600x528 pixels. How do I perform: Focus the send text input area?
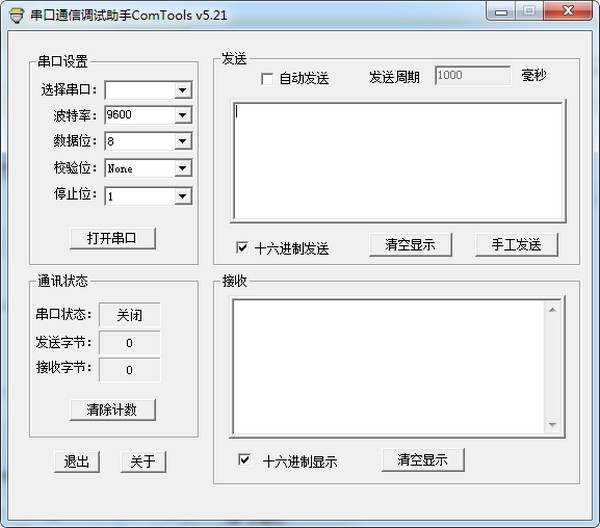click(x=398, y=161)
